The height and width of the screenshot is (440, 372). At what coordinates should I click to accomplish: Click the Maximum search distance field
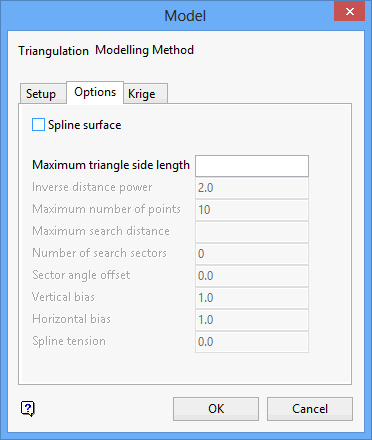(x=252, y=232)
